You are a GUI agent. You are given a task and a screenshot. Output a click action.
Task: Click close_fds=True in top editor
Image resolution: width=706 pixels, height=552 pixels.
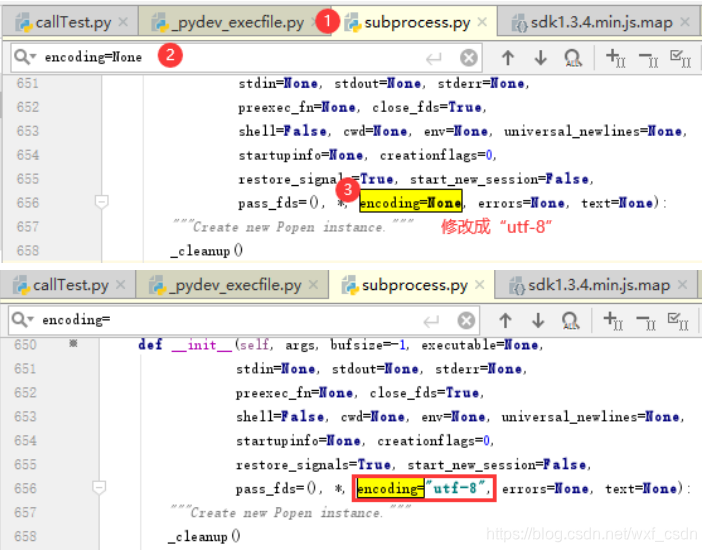(427, 108)
